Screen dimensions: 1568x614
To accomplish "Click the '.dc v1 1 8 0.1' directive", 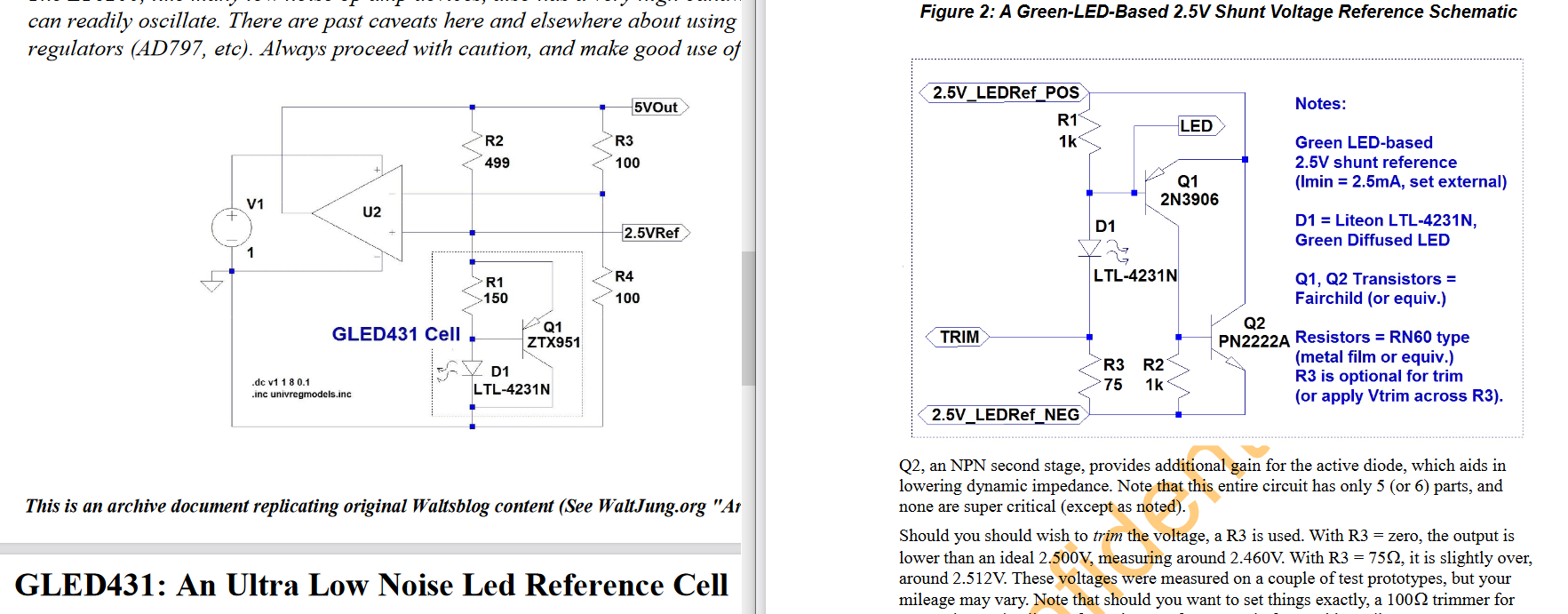I will 281,382.
